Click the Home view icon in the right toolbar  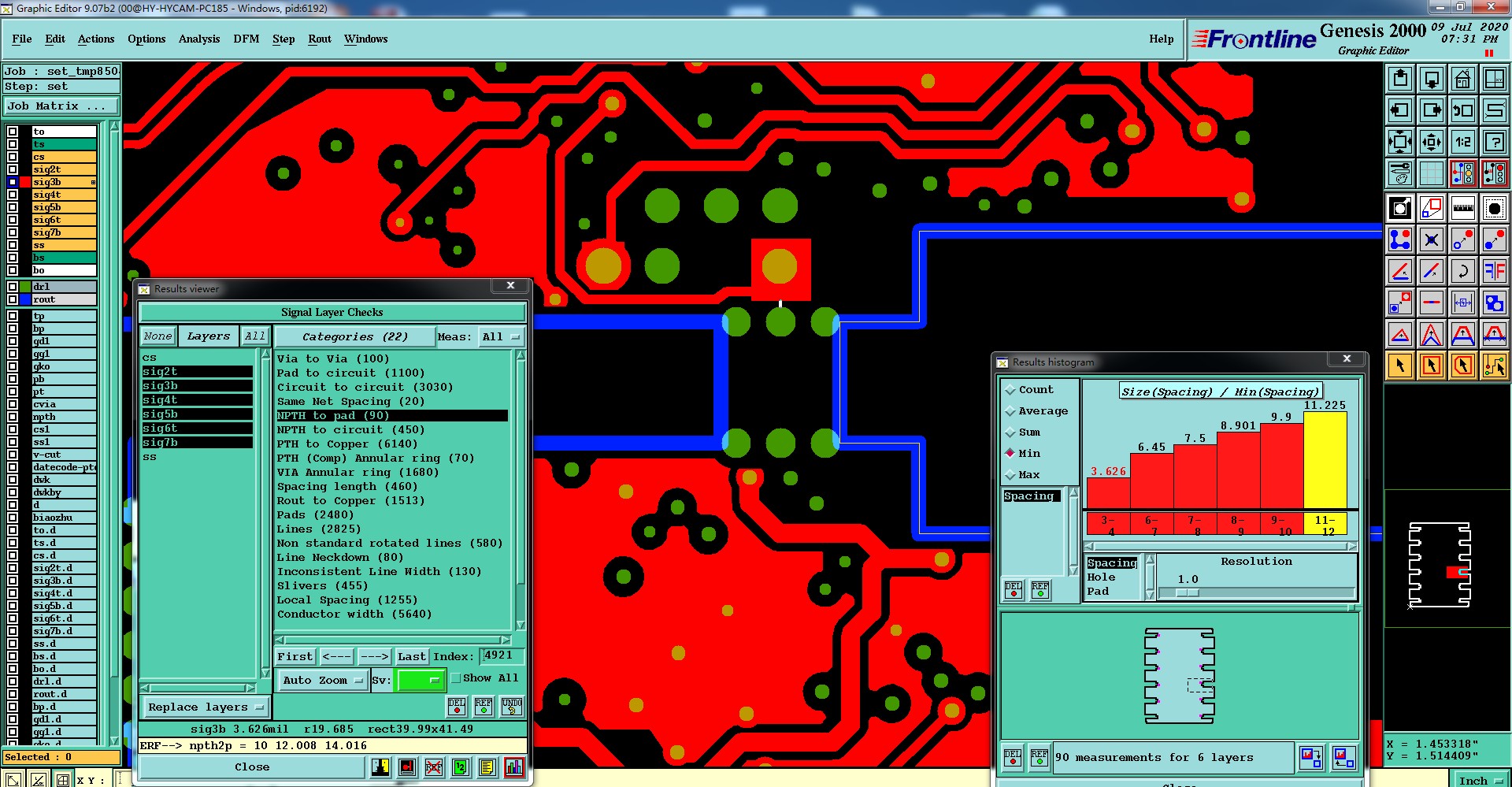pos(1463,79)
